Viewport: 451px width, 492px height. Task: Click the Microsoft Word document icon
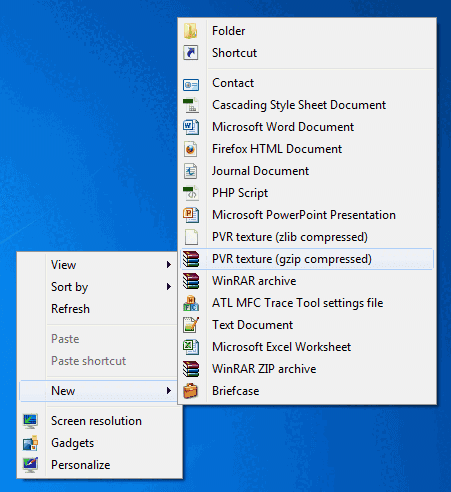coord(191,127)
